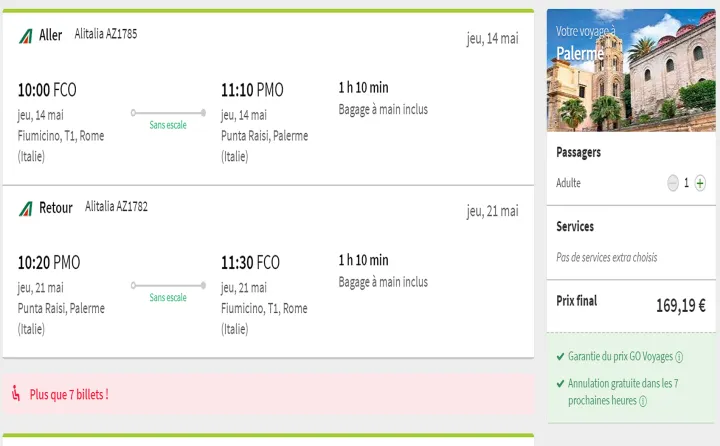Viewport: 720px width, 446px height.
Task: Click the Alitalia logo beside Aller
Action: click(26, 36)
